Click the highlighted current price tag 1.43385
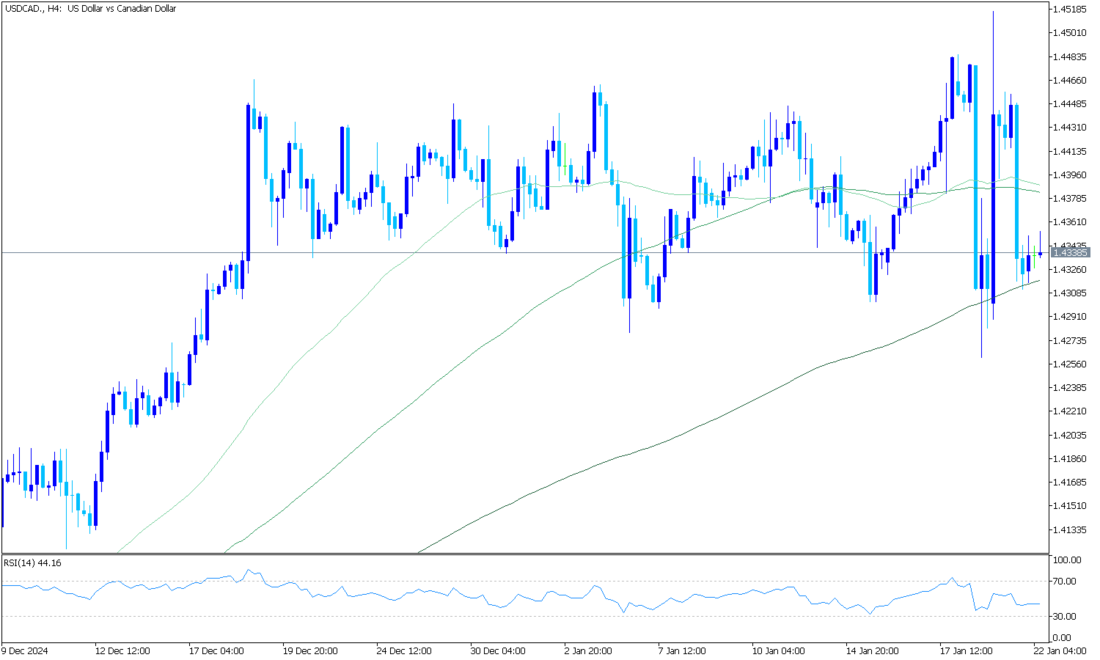The height and width of the screenshot is (660, 1100). (1071, 252)
